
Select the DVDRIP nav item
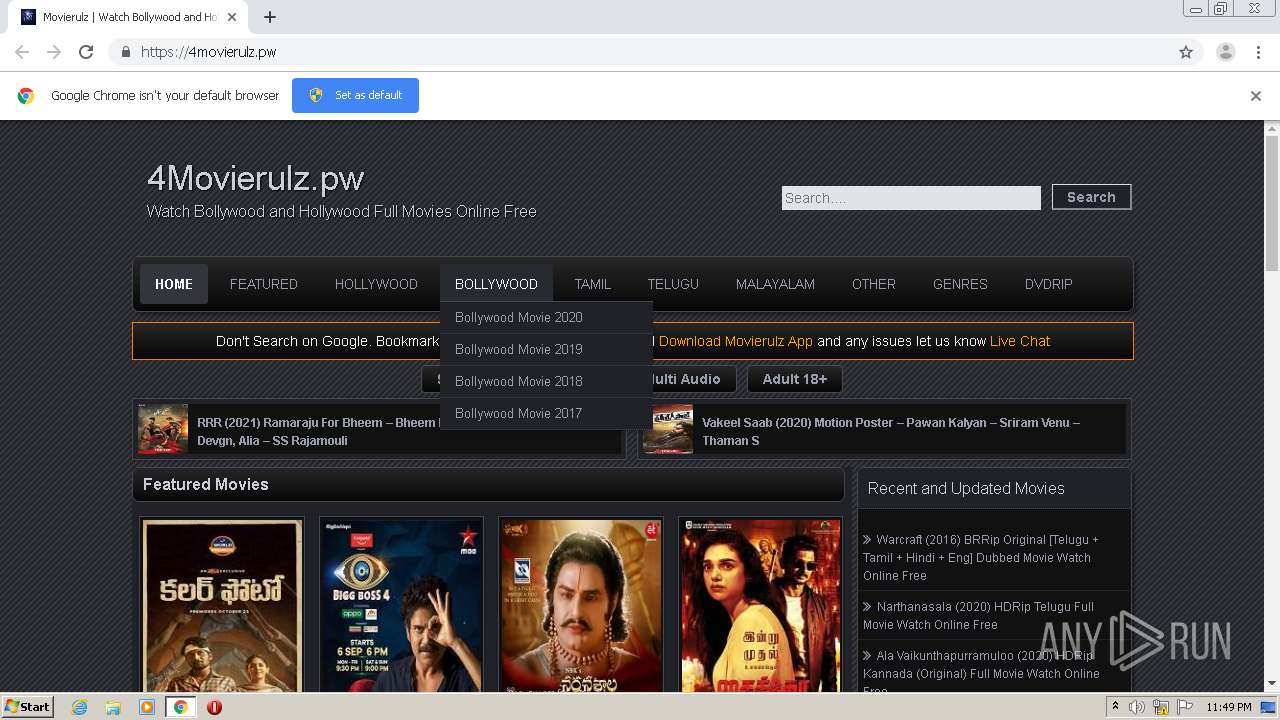tap(1048, 284)
